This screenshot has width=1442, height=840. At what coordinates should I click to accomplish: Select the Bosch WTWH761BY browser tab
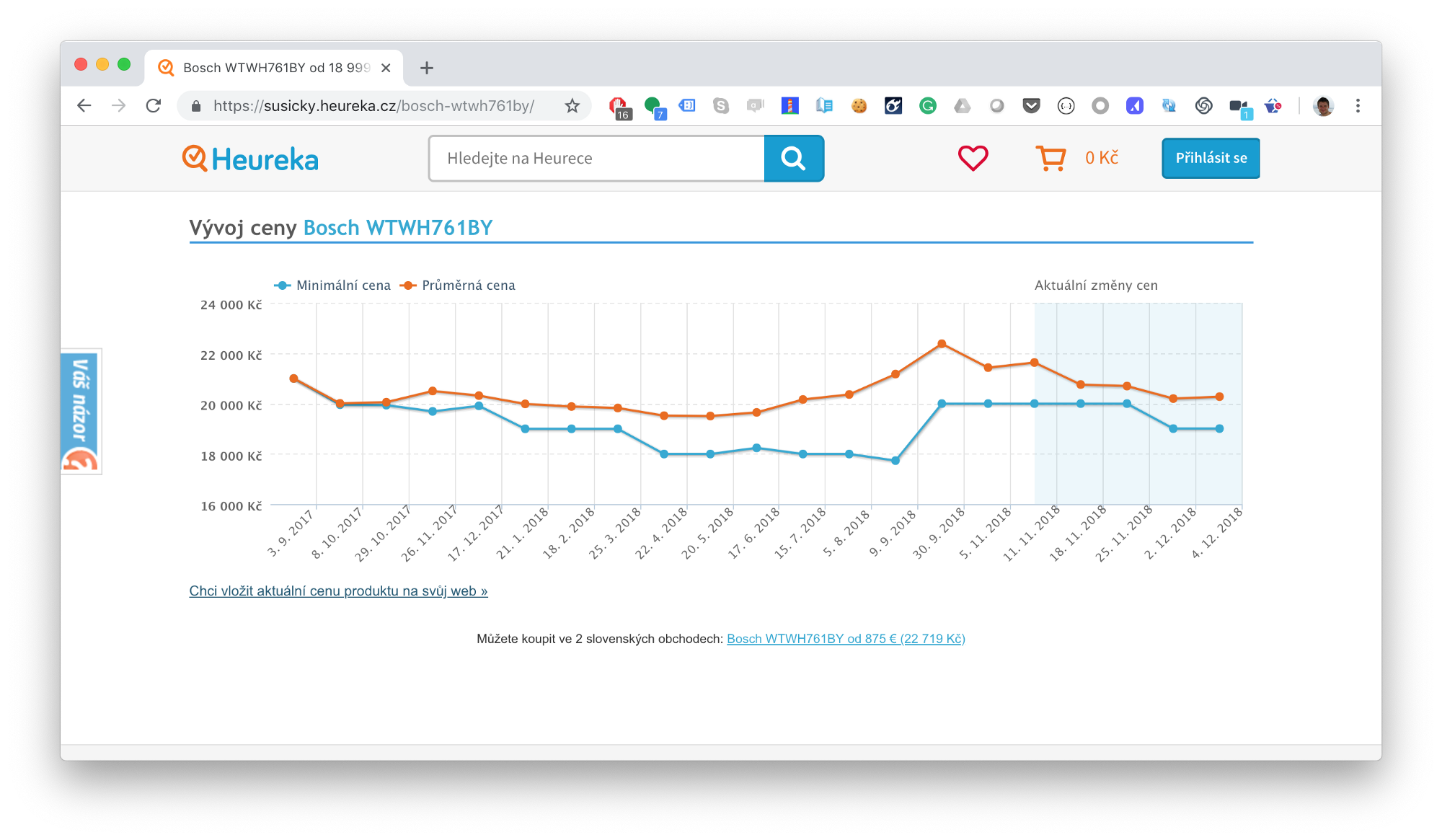(x=274, y=68)
